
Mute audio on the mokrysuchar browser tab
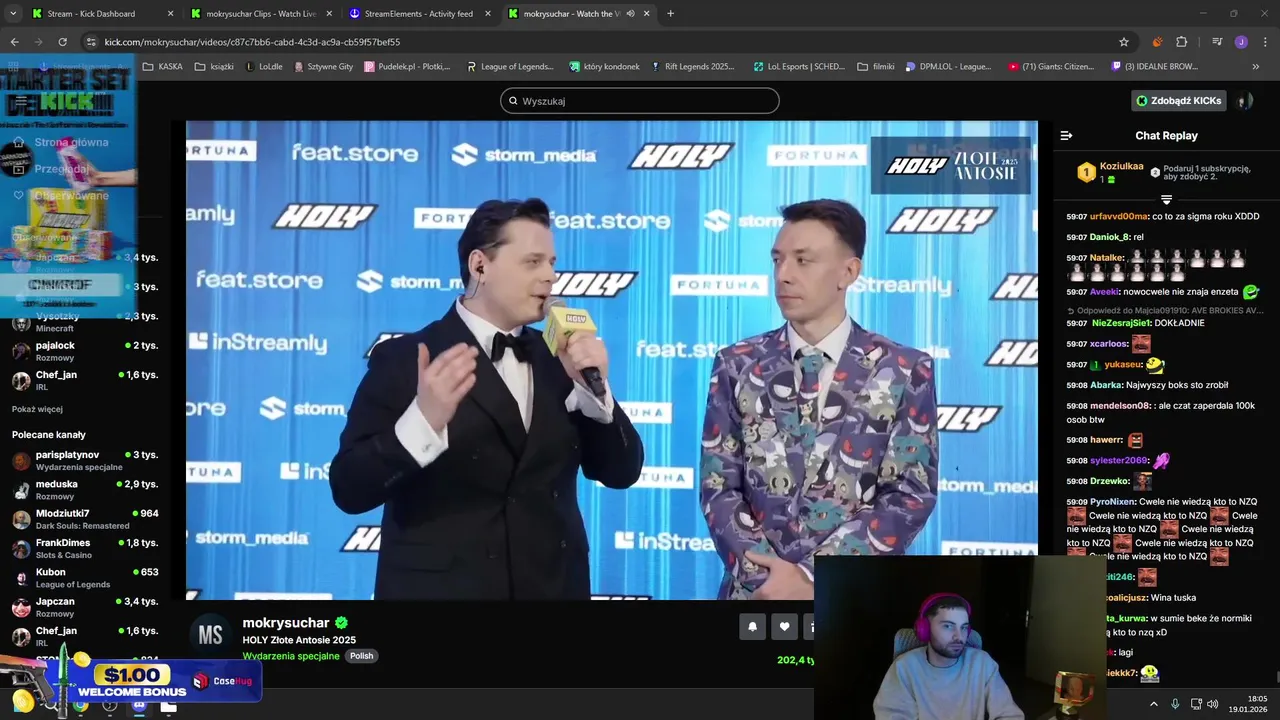click(x=630, y=14)
